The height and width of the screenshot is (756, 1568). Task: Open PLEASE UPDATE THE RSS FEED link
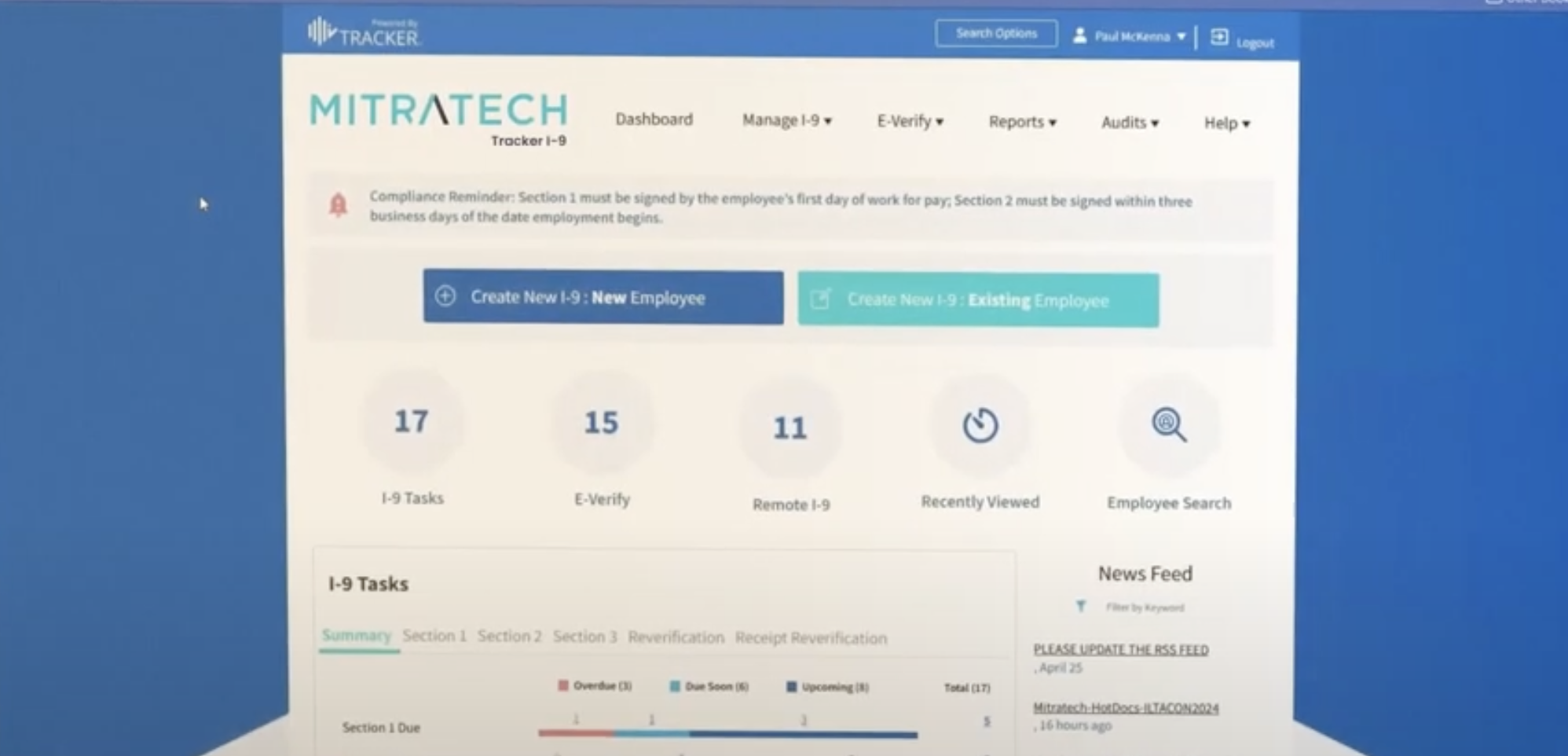tap(1120, 649)
